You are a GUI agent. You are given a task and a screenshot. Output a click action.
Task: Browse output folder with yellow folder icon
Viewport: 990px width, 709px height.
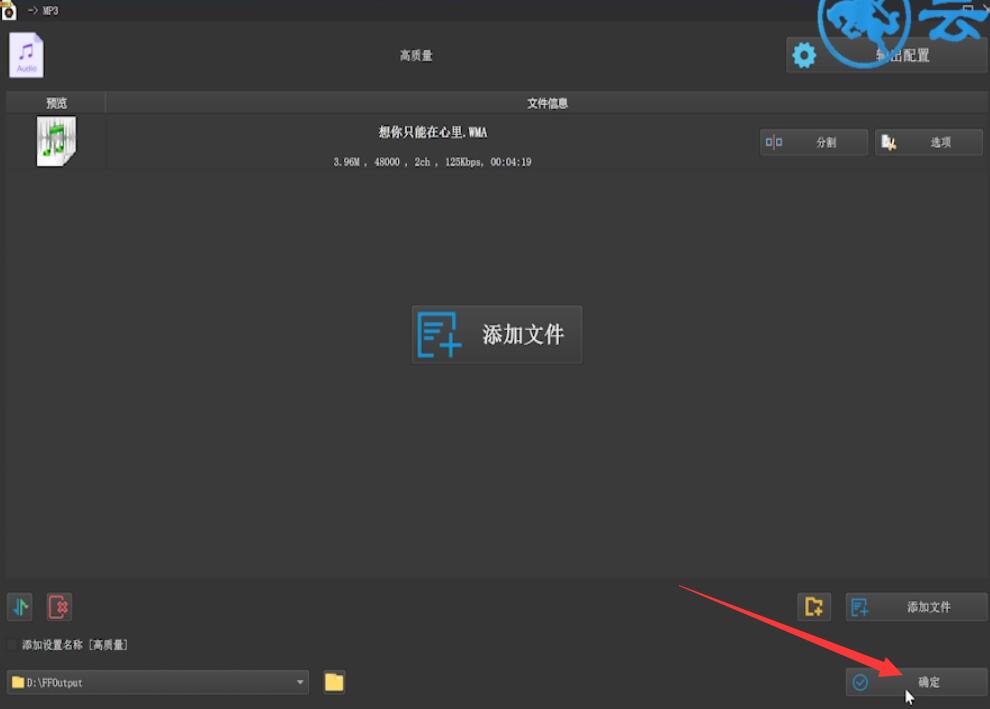point(334,682)
